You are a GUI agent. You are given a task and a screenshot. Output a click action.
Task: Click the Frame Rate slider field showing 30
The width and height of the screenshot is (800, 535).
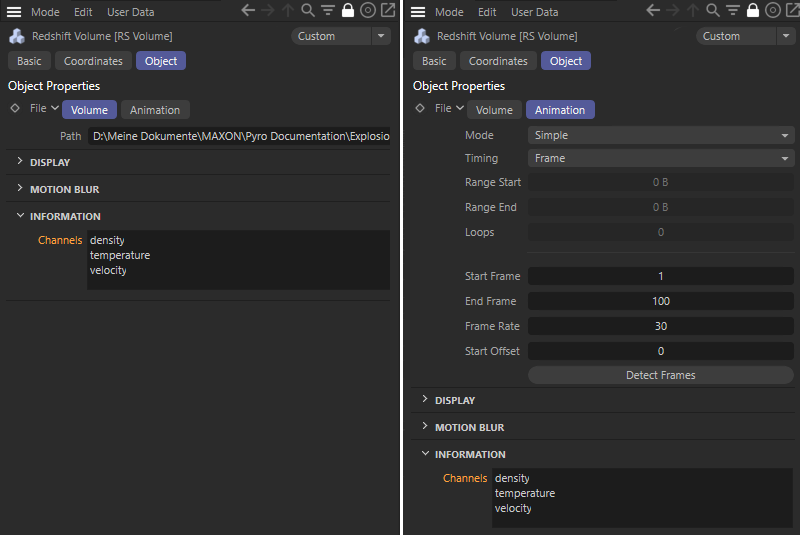[660, 326]
